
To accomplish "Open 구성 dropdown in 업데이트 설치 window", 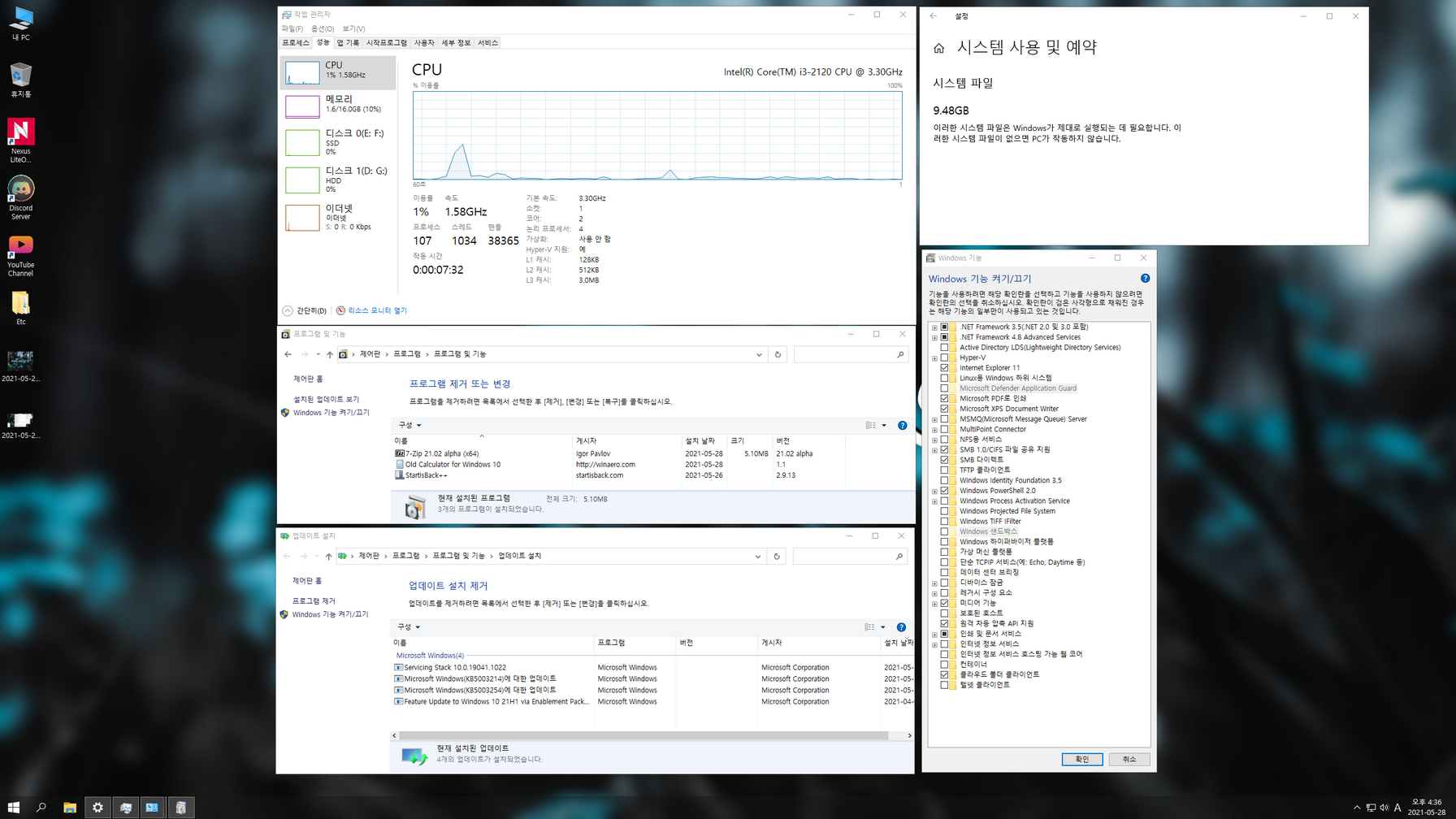I will click(409, 627).
